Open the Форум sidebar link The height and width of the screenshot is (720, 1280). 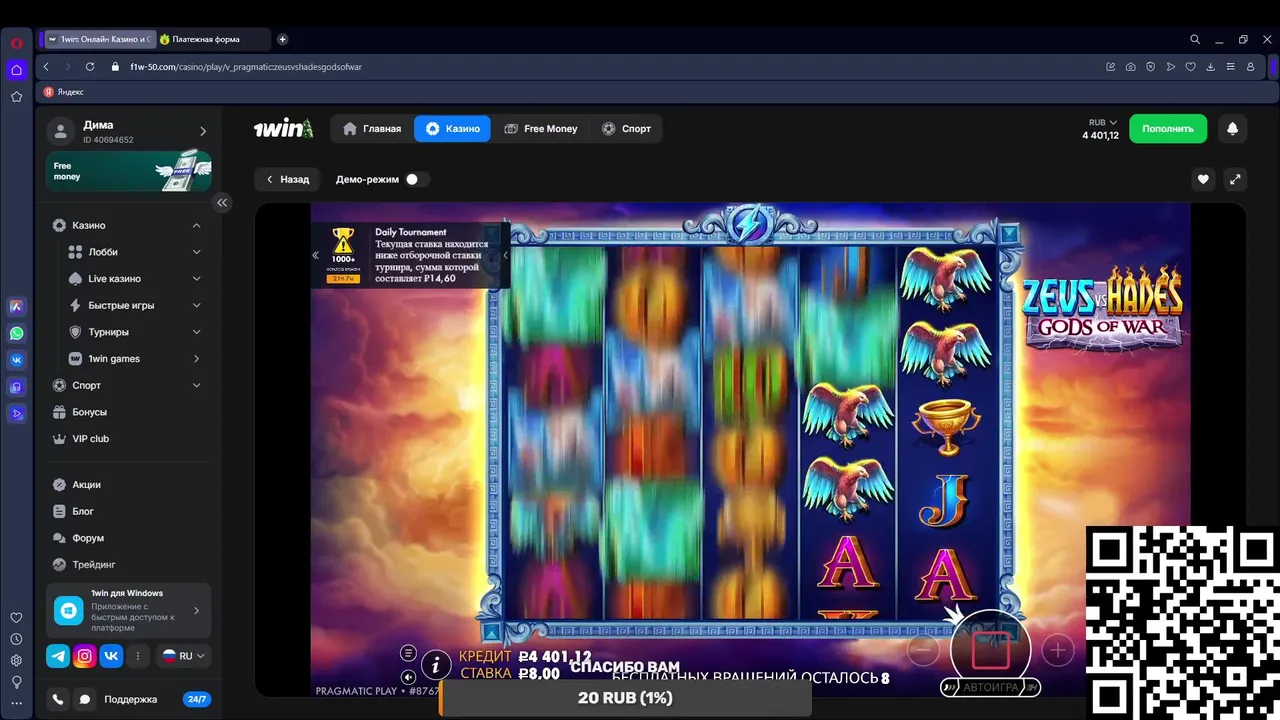(x=88, y=538)
